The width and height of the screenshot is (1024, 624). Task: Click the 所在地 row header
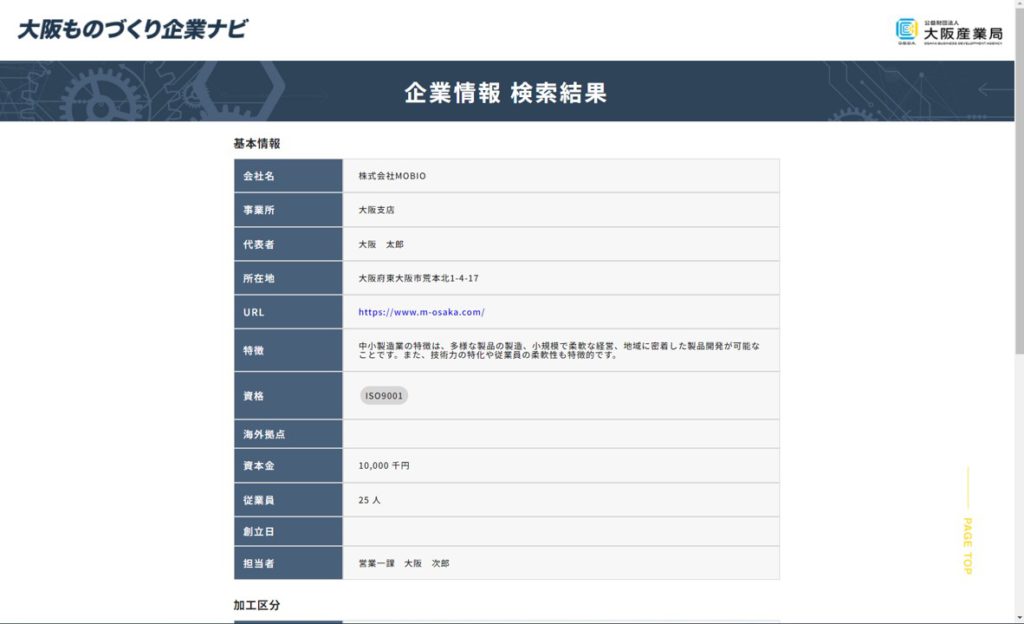pyautogui.click(x=288, y=278)
